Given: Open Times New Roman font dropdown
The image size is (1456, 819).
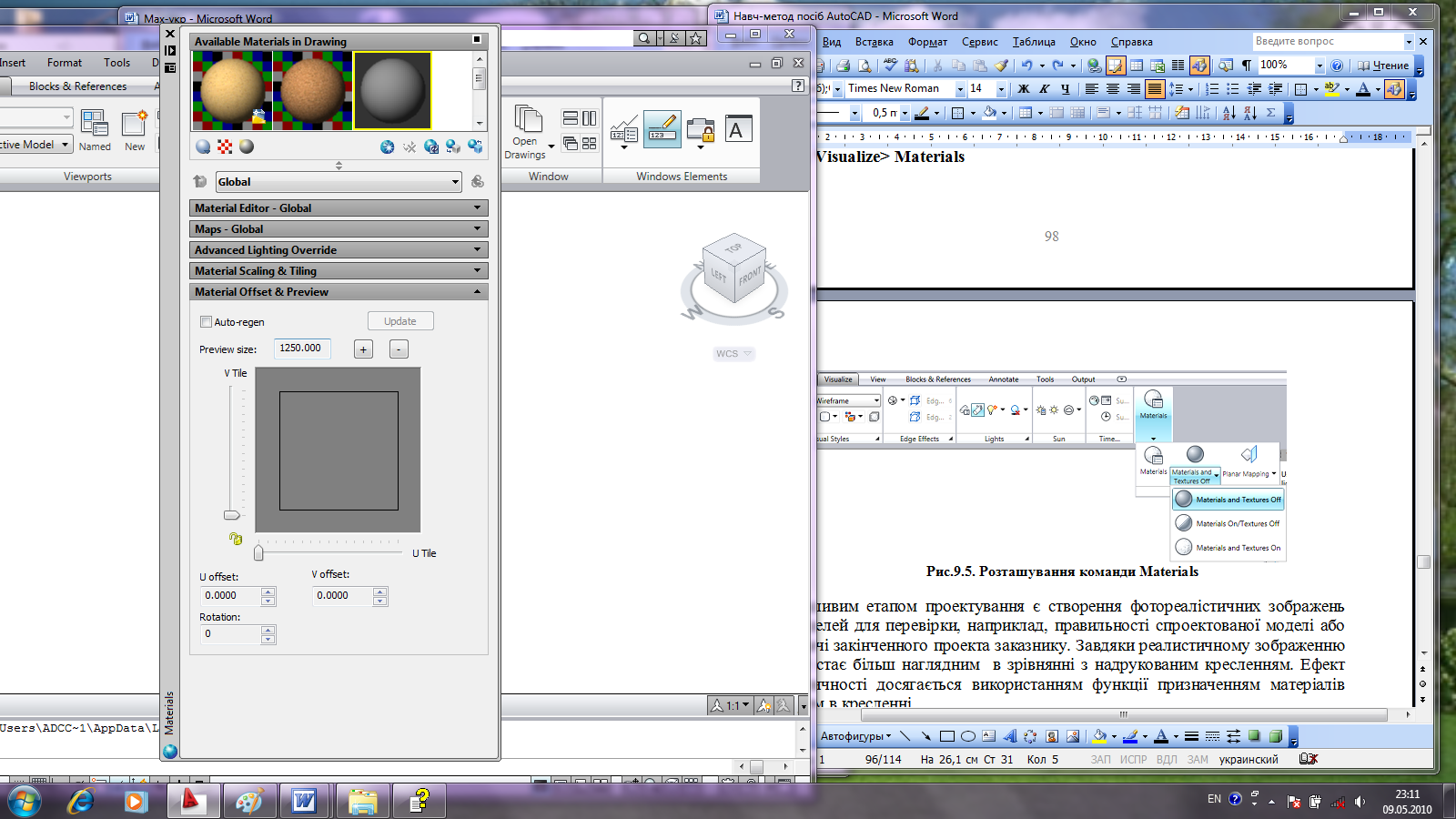Looking at the screenshot, I should click(959, 89).
